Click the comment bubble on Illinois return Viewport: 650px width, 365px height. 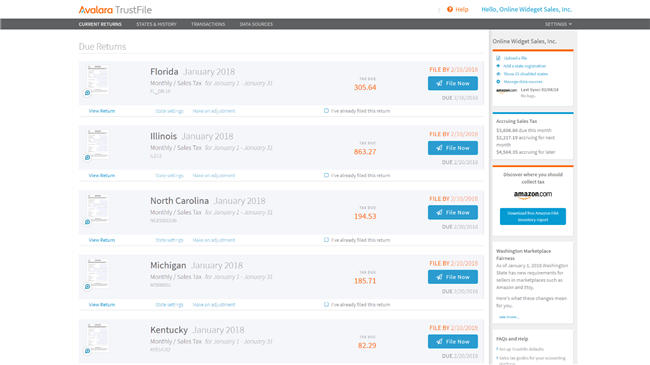coord(87,158)
